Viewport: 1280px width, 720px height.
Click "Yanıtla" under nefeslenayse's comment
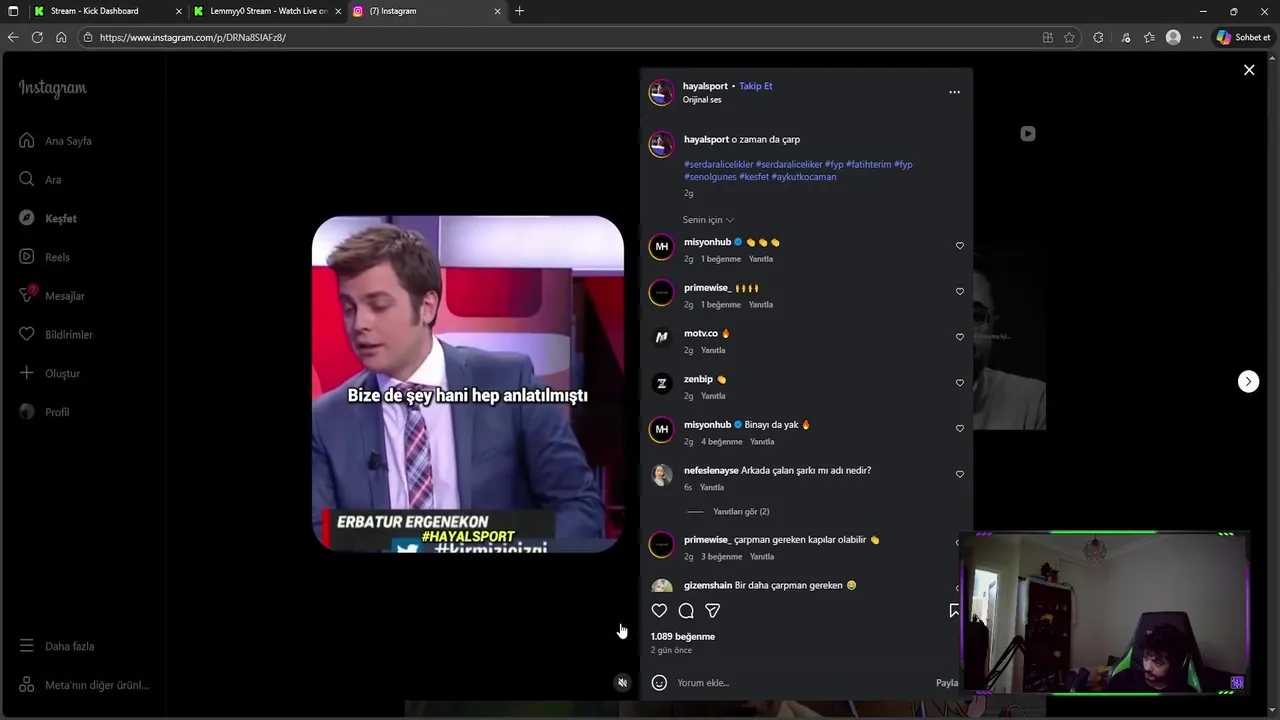[x=712, y=488]
